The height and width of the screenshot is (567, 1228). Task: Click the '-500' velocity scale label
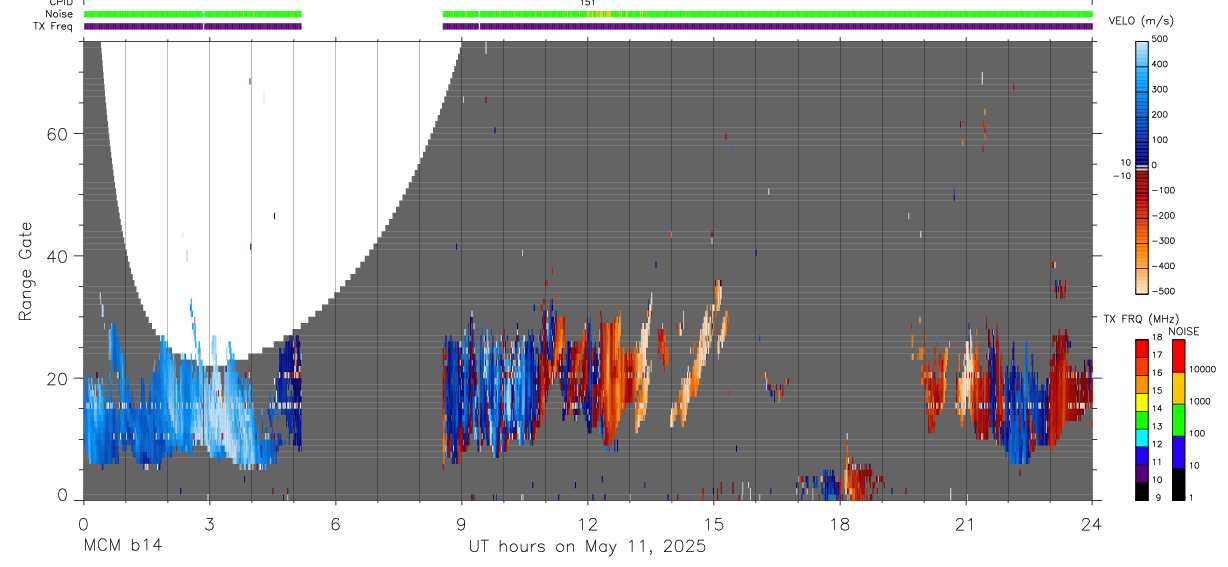1162,292
